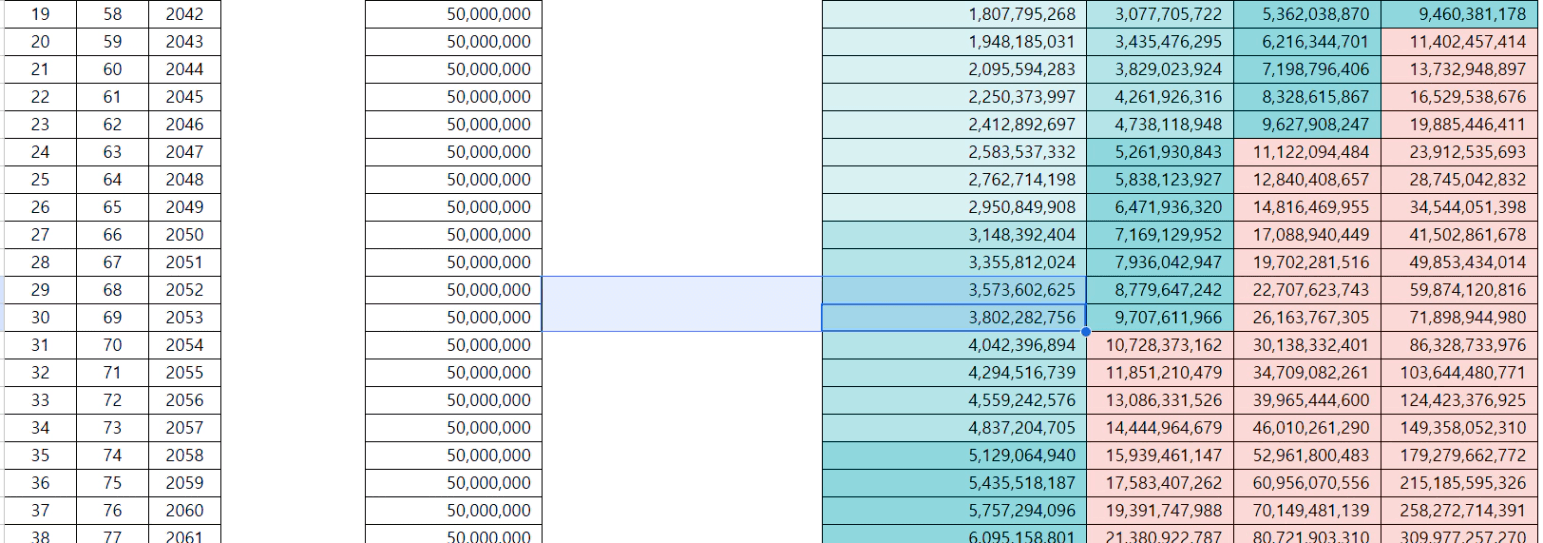Viewport: 1543px width, 543px height.
Task: Click cell with 41,502,861,678
Action: [x=1461, y=235]
